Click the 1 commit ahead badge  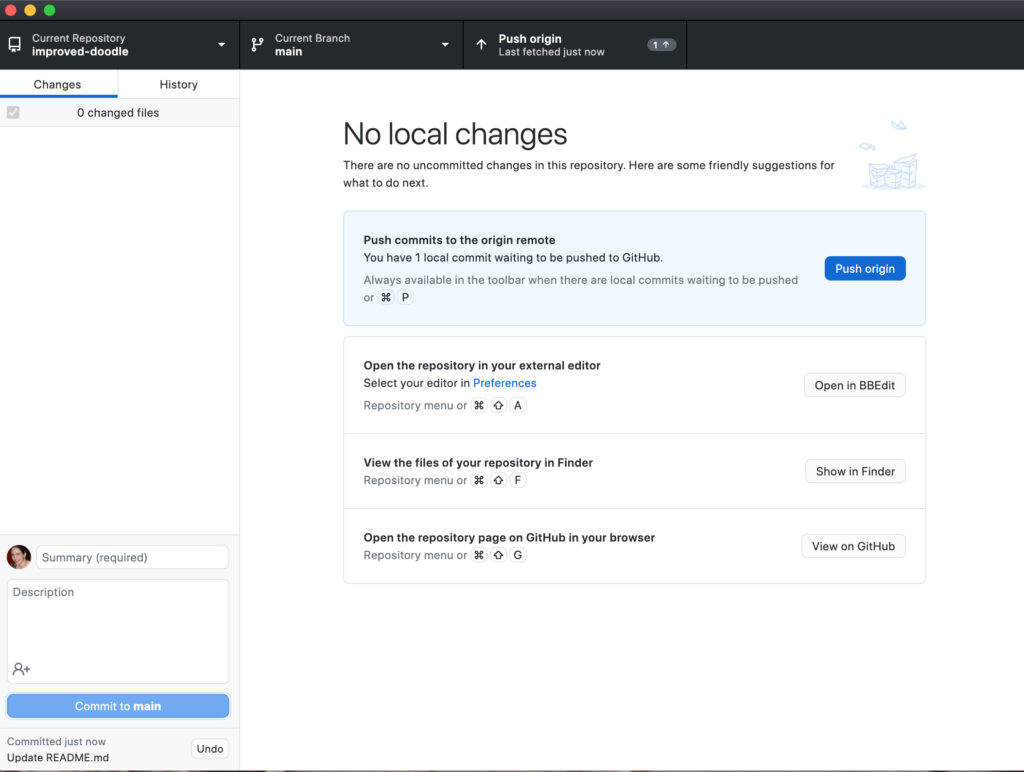pos(662,44)
